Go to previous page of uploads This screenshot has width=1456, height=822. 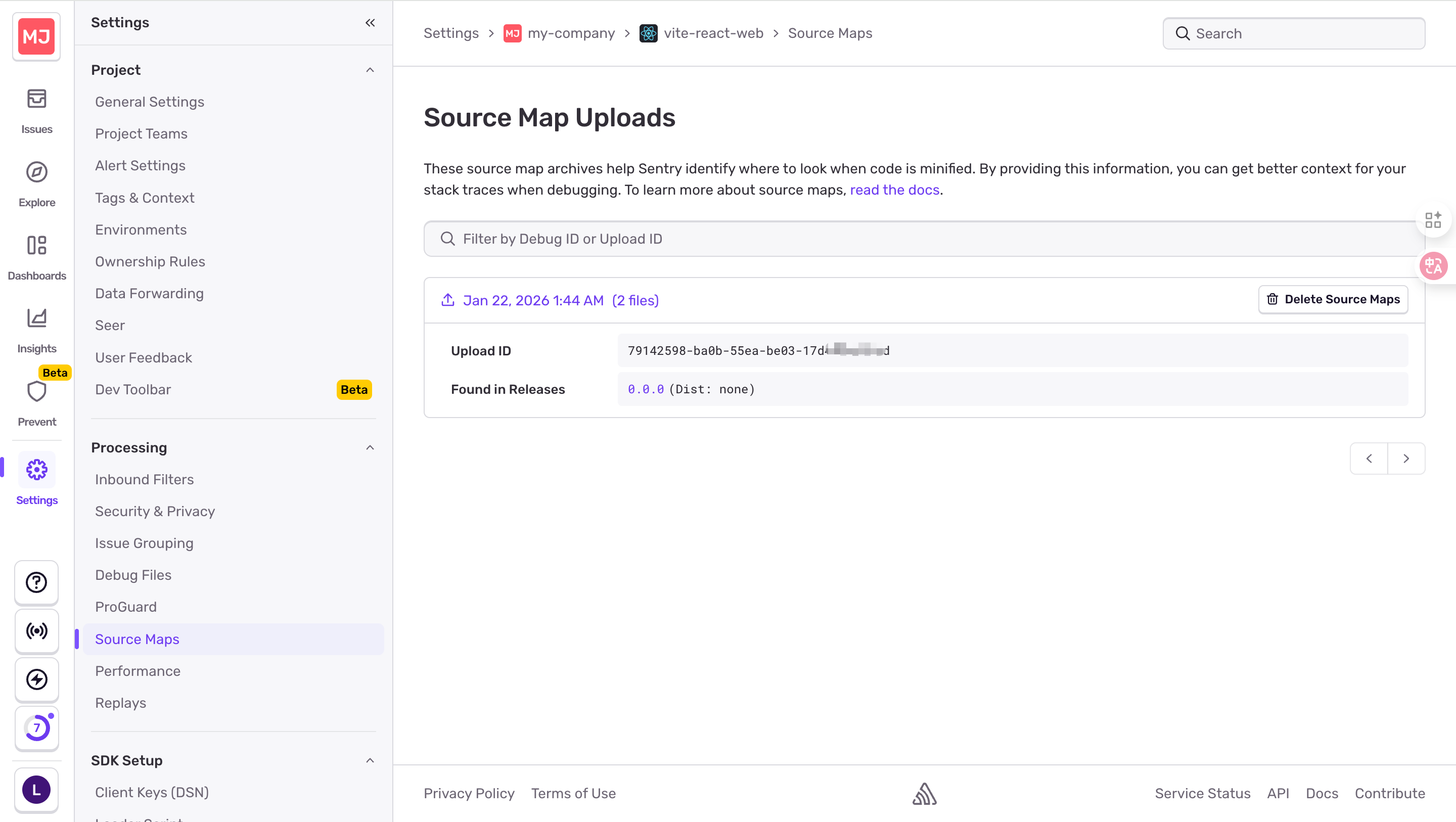[1369, 459]
